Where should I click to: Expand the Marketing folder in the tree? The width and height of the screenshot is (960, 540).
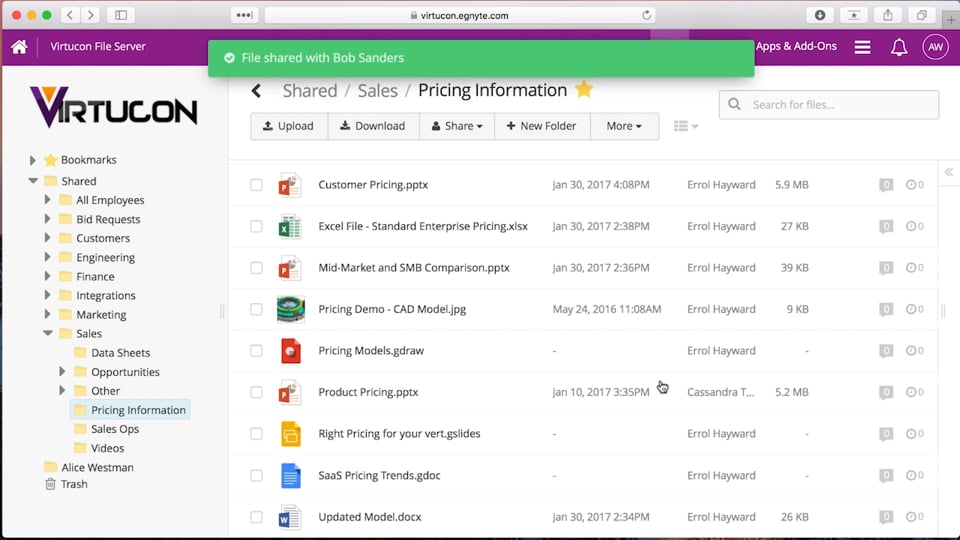pyautogui.click(x=47, y=315)
